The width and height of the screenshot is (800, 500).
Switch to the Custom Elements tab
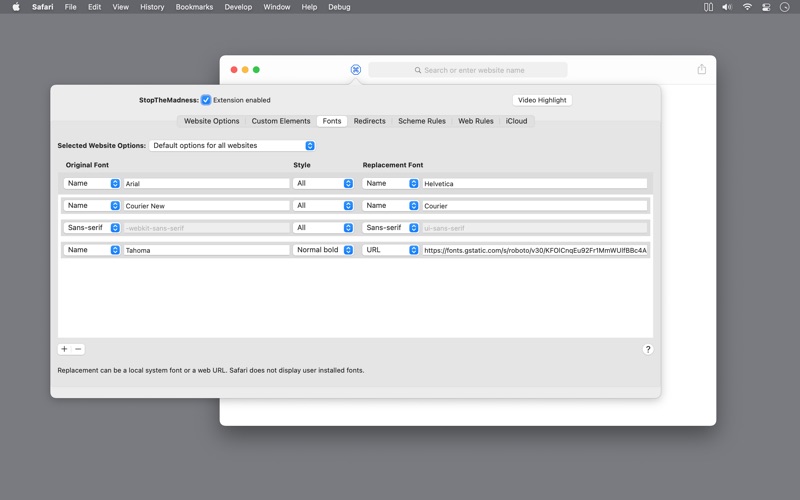click(280, 121)
